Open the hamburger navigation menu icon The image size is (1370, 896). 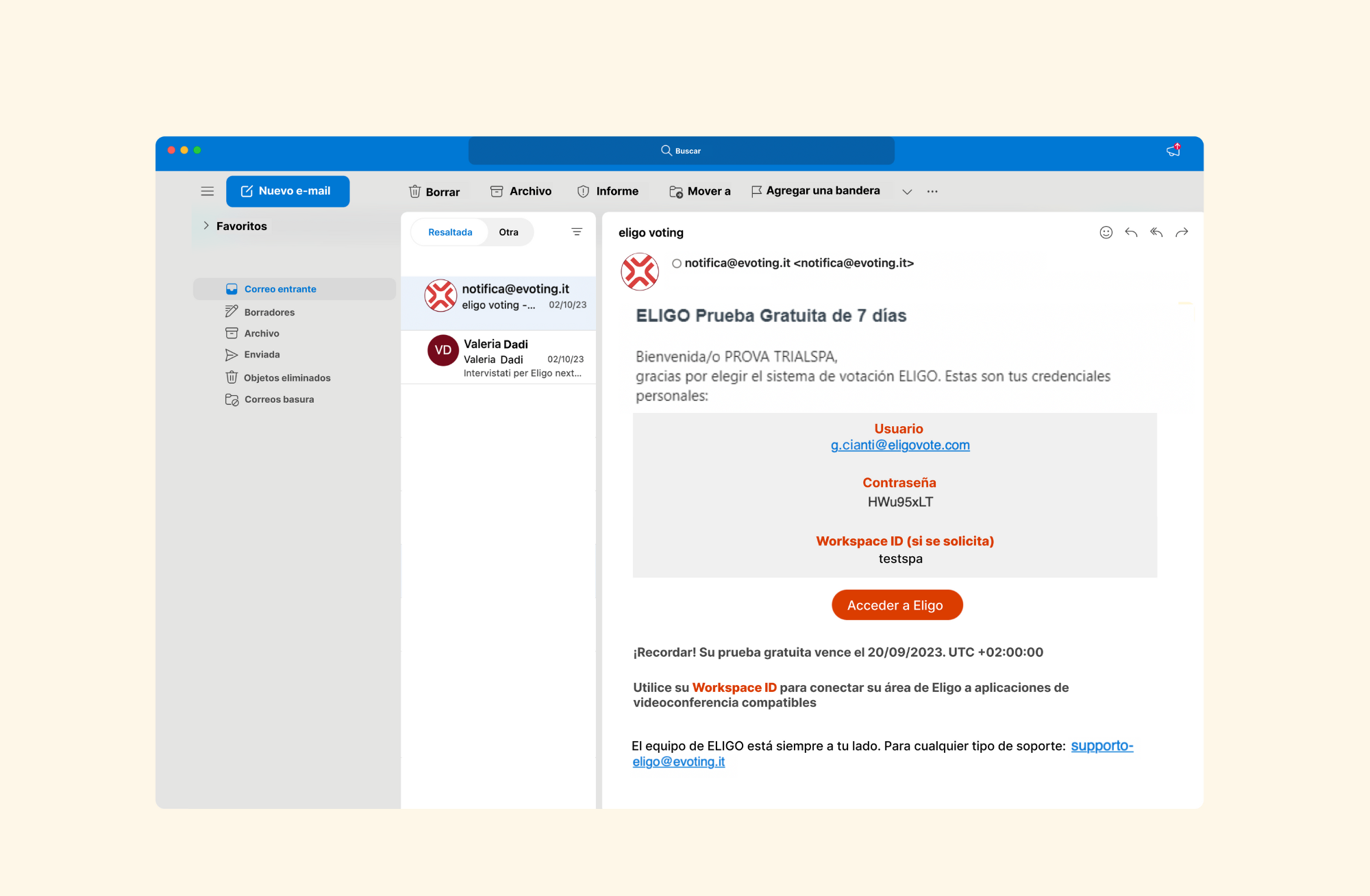(x=208, y=191)
